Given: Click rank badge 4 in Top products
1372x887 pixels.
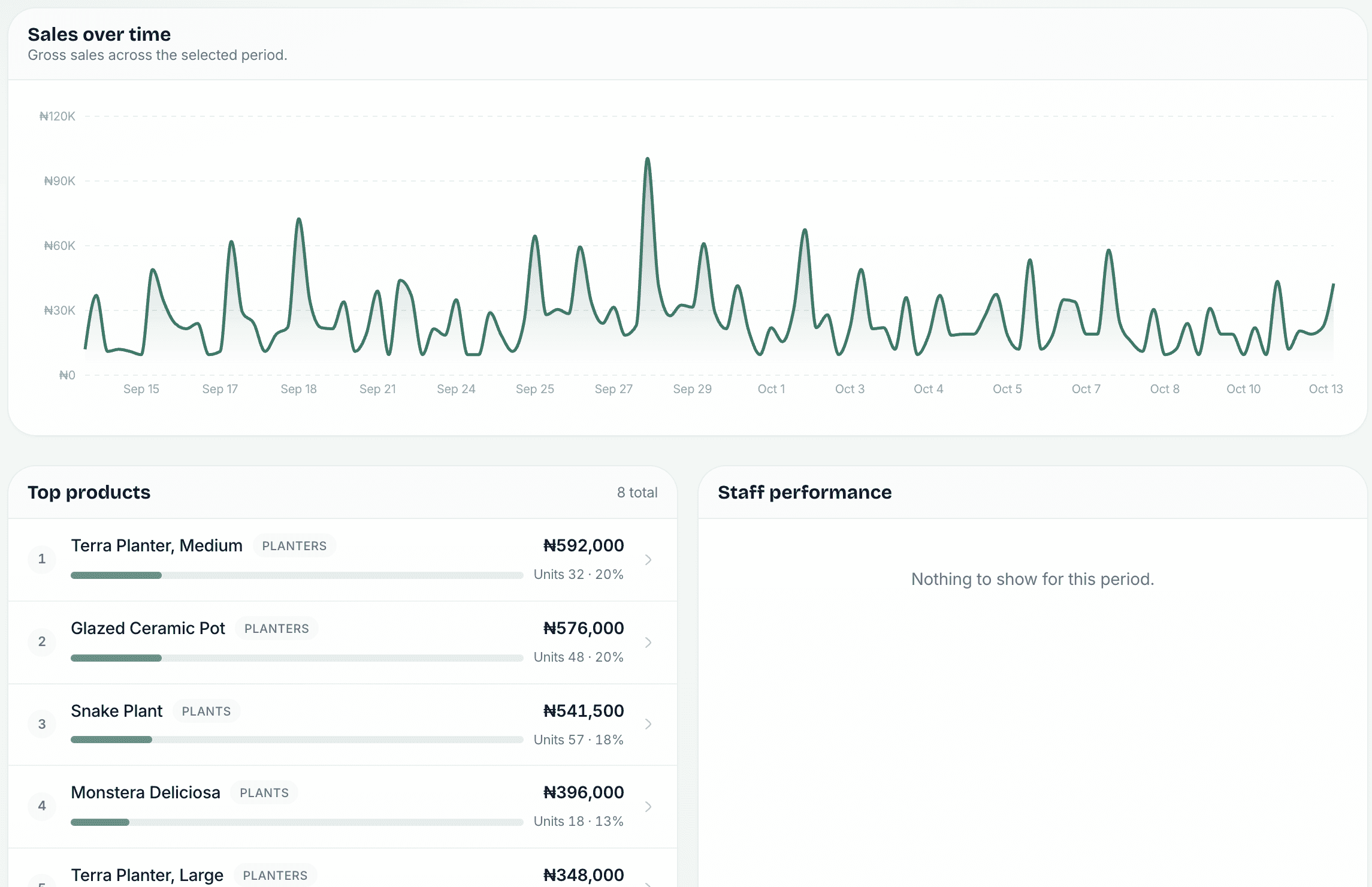Looking at the screenshot, I should click(x=42, y=806).
